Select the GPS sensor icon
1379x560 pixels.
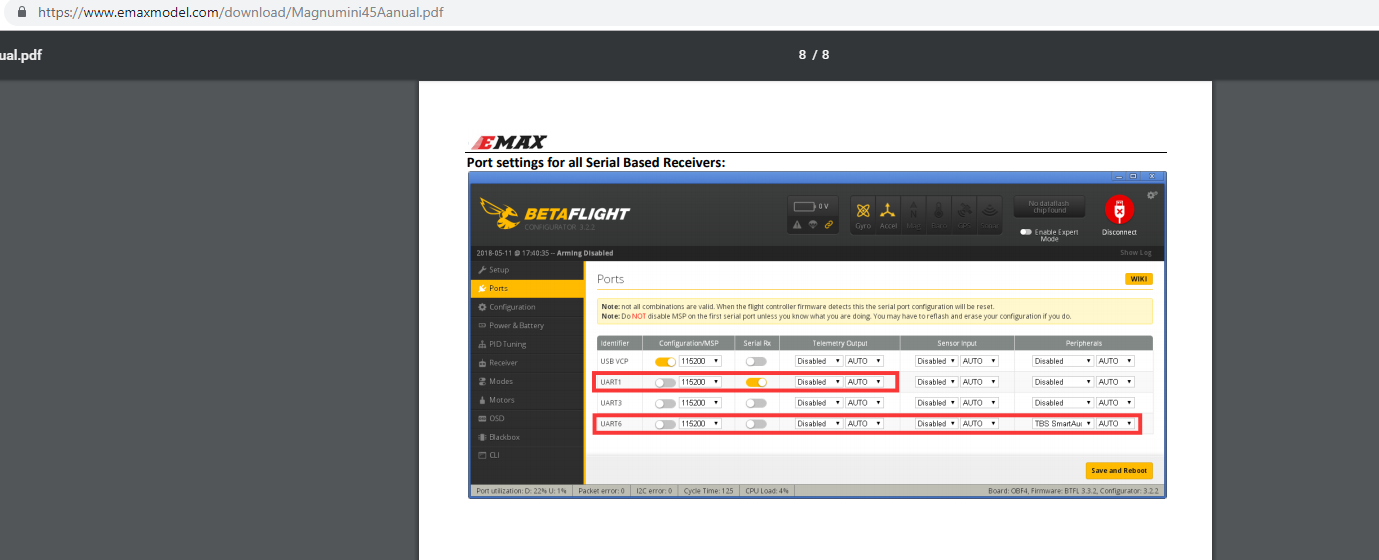point(964,214)
